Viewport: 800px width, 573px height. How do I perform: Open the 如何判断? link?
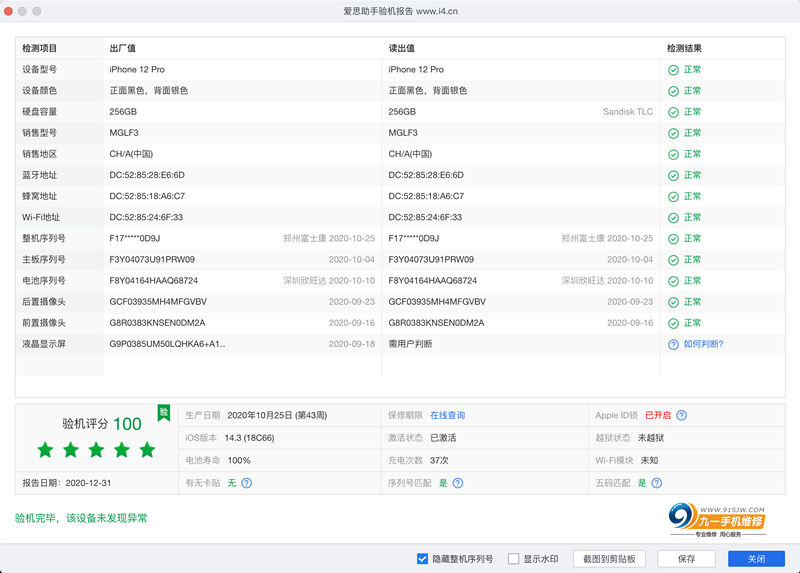click(x=703, y=344)
